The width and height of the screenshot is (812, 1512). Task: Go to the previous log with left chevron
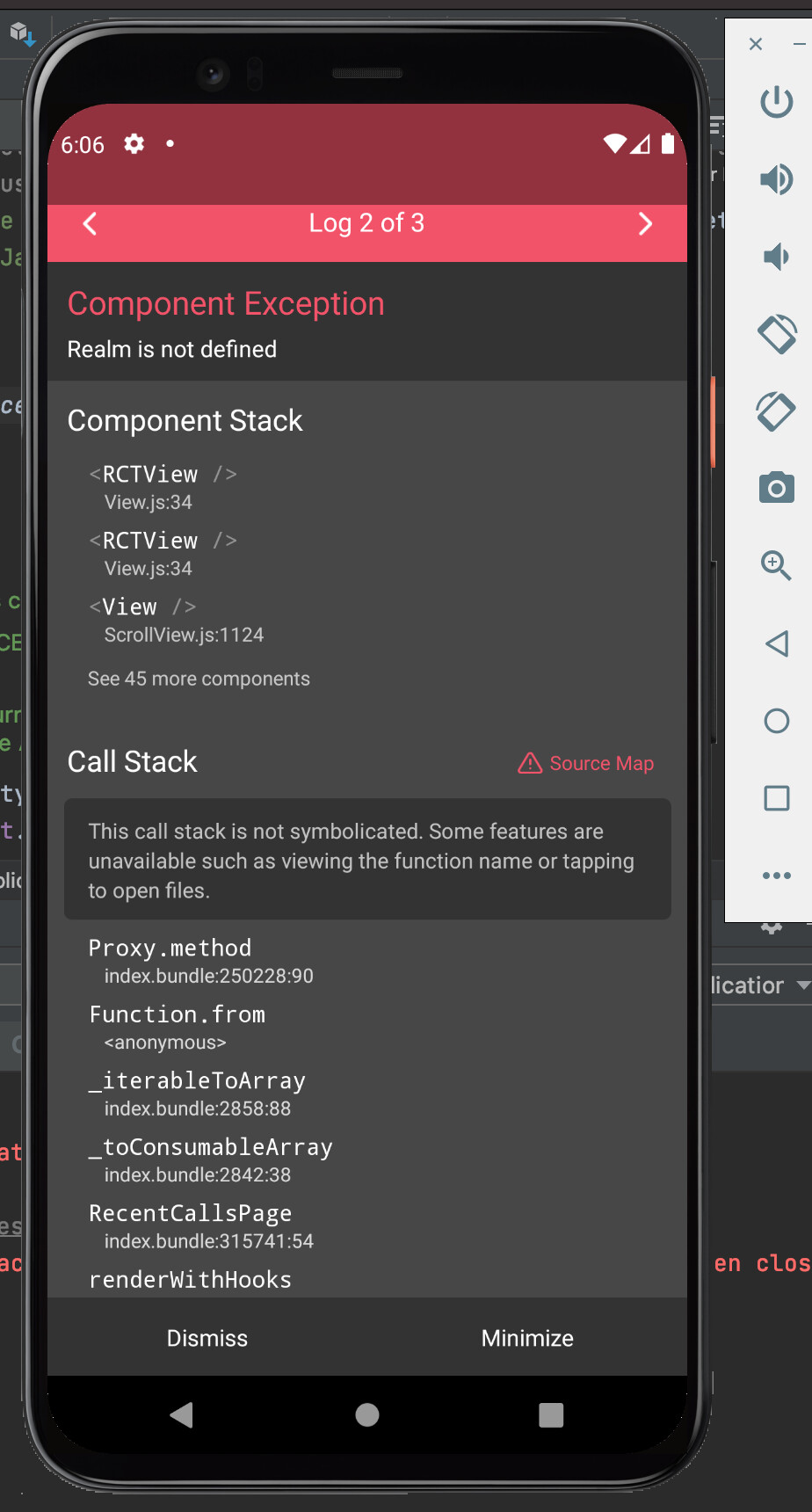point(91,224)
